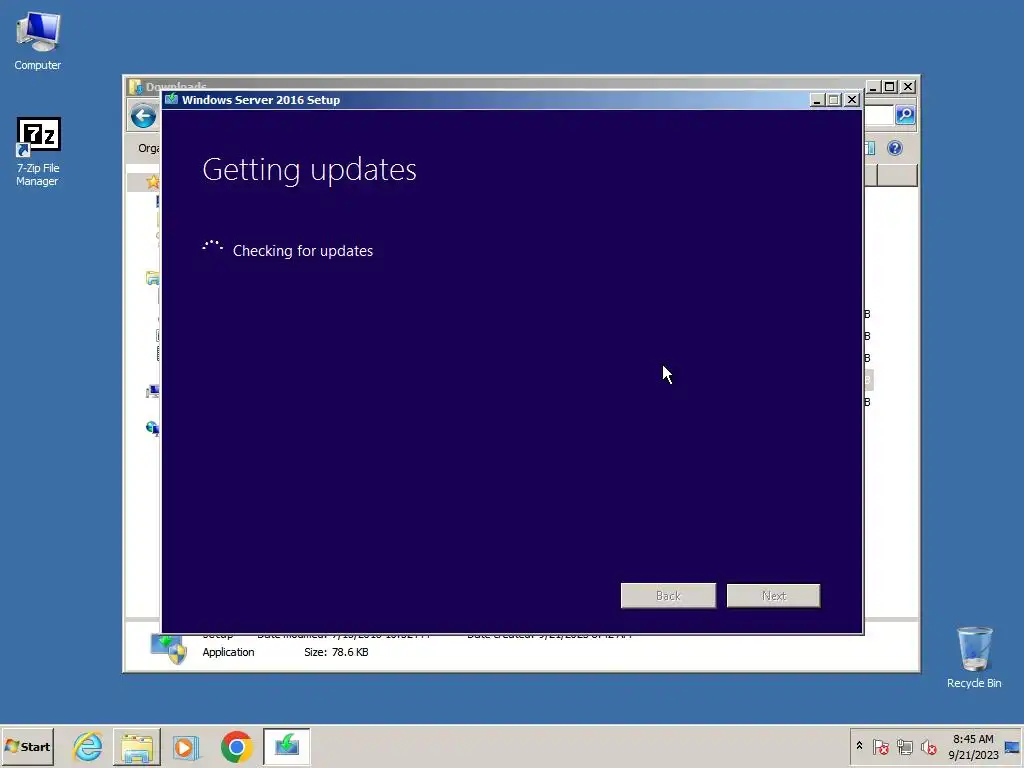Close the Windows Server 2016 Setup window
The width and height of the screenshot is (1024, 768).
click(x=852, y=100)
